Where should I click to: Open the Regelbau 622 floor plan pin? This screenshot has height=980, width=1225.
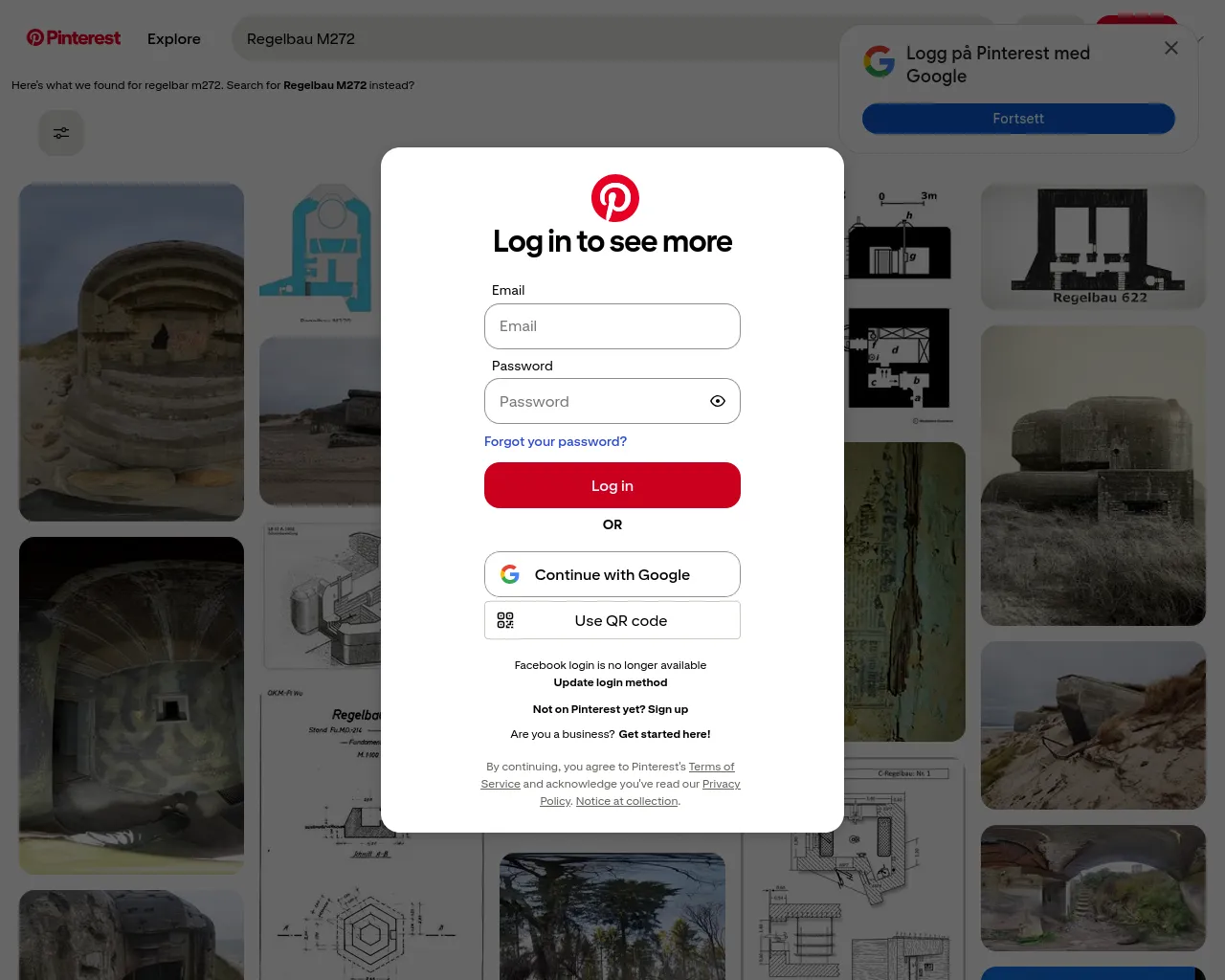(x=1093, y=247)
